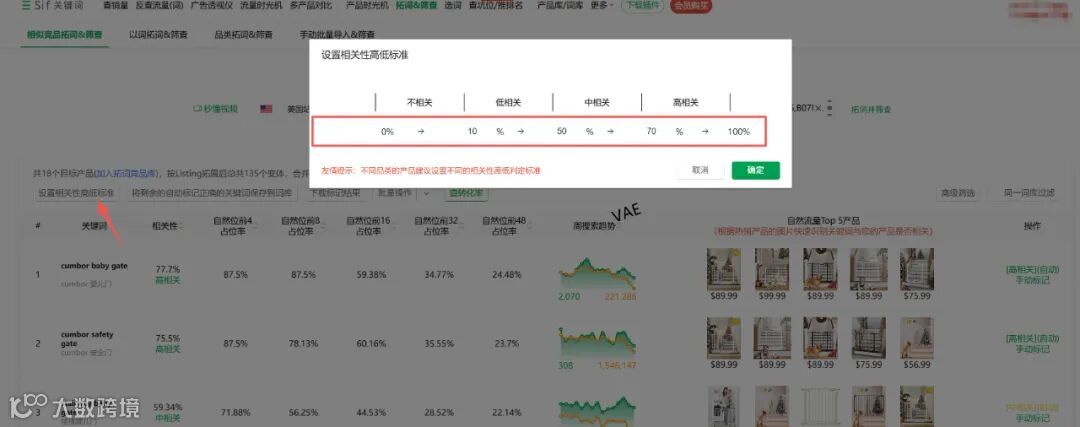Click the 77.7% relevance value
Image resolution: width=1080 pixels, height=427 pixels.
[167, 269]
